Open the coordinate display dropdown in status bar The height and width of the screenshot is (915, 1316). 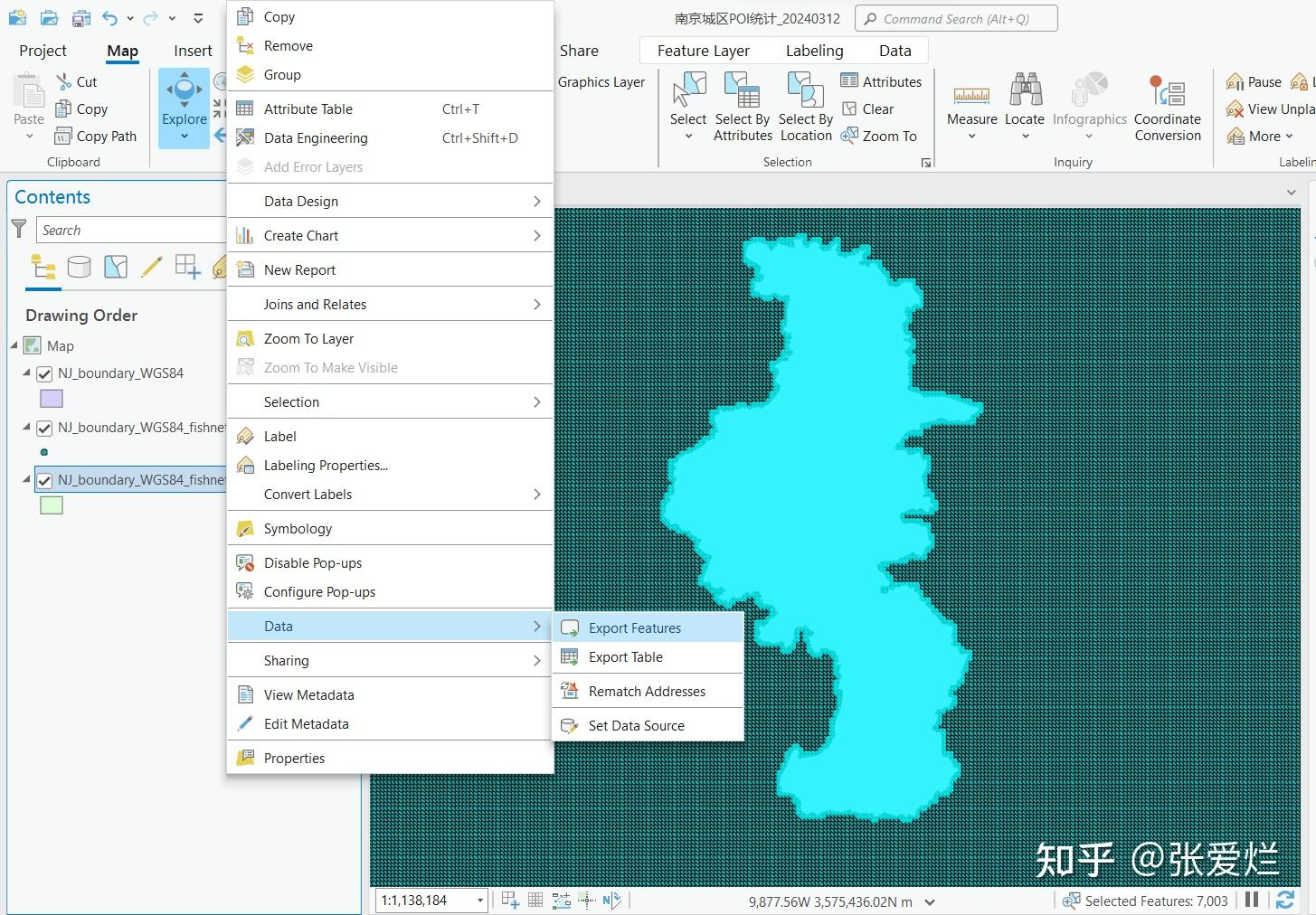point(928,901)
